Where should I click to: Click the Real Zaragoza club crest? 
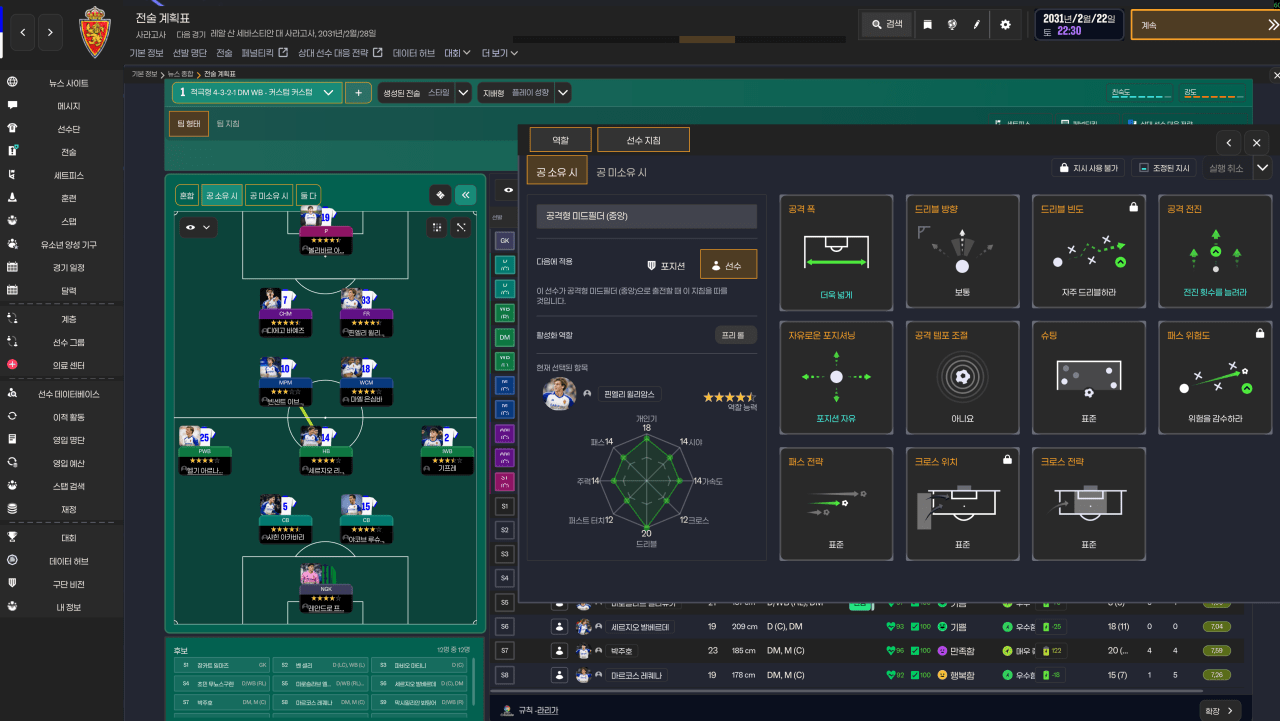95,32
